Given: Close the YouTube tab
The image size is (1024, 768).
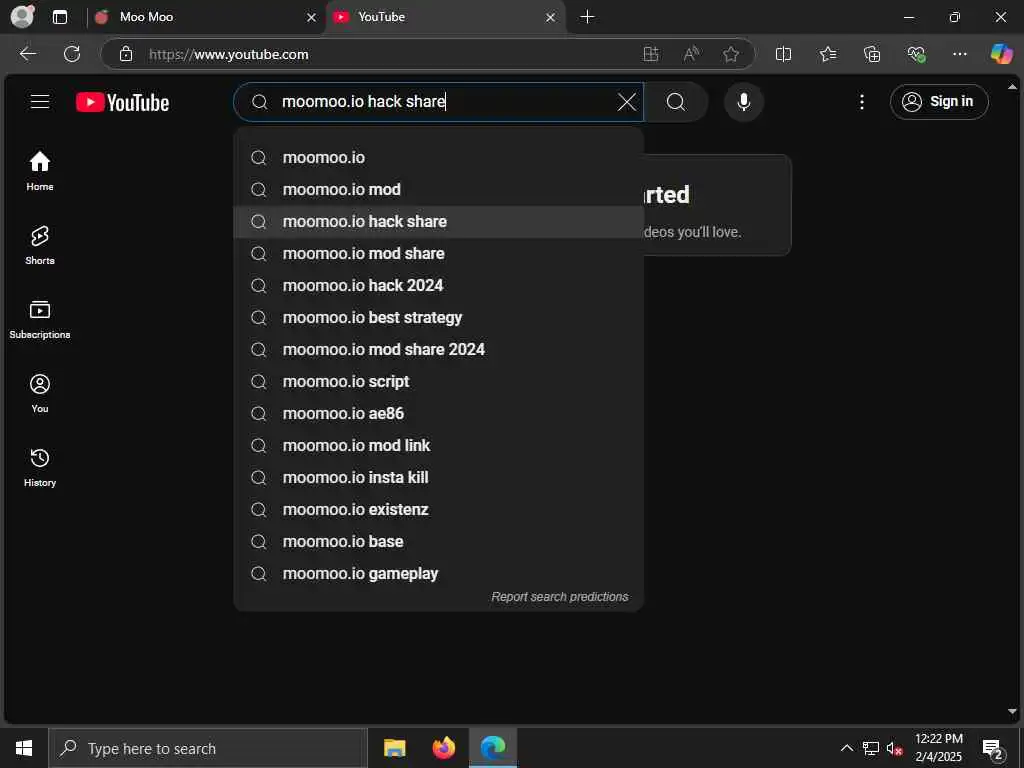Looking at the screenshot, I should click(x=551, y=18).
